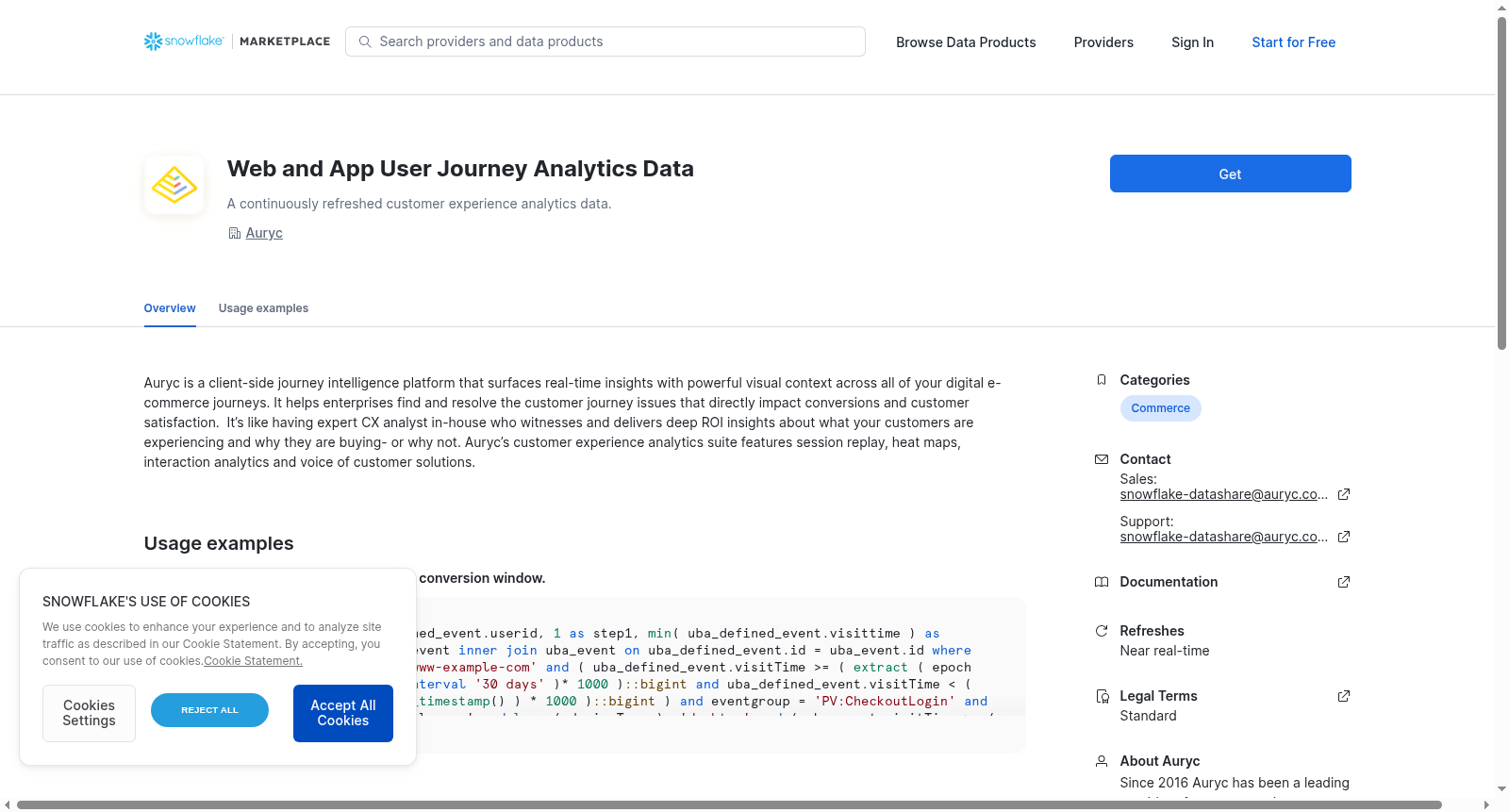1509x812 pixels.
Task: Open the Legal Terms link
Action: [x=1158, y=696]
